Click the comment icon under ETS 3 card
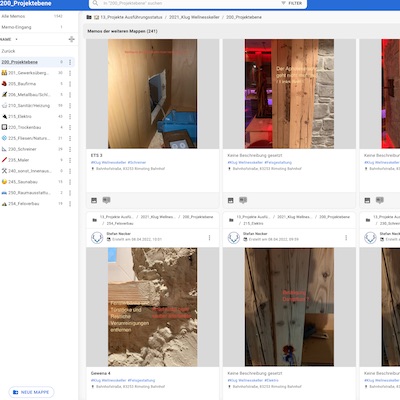Screen dimensions: 400x400 pos(106,200)
